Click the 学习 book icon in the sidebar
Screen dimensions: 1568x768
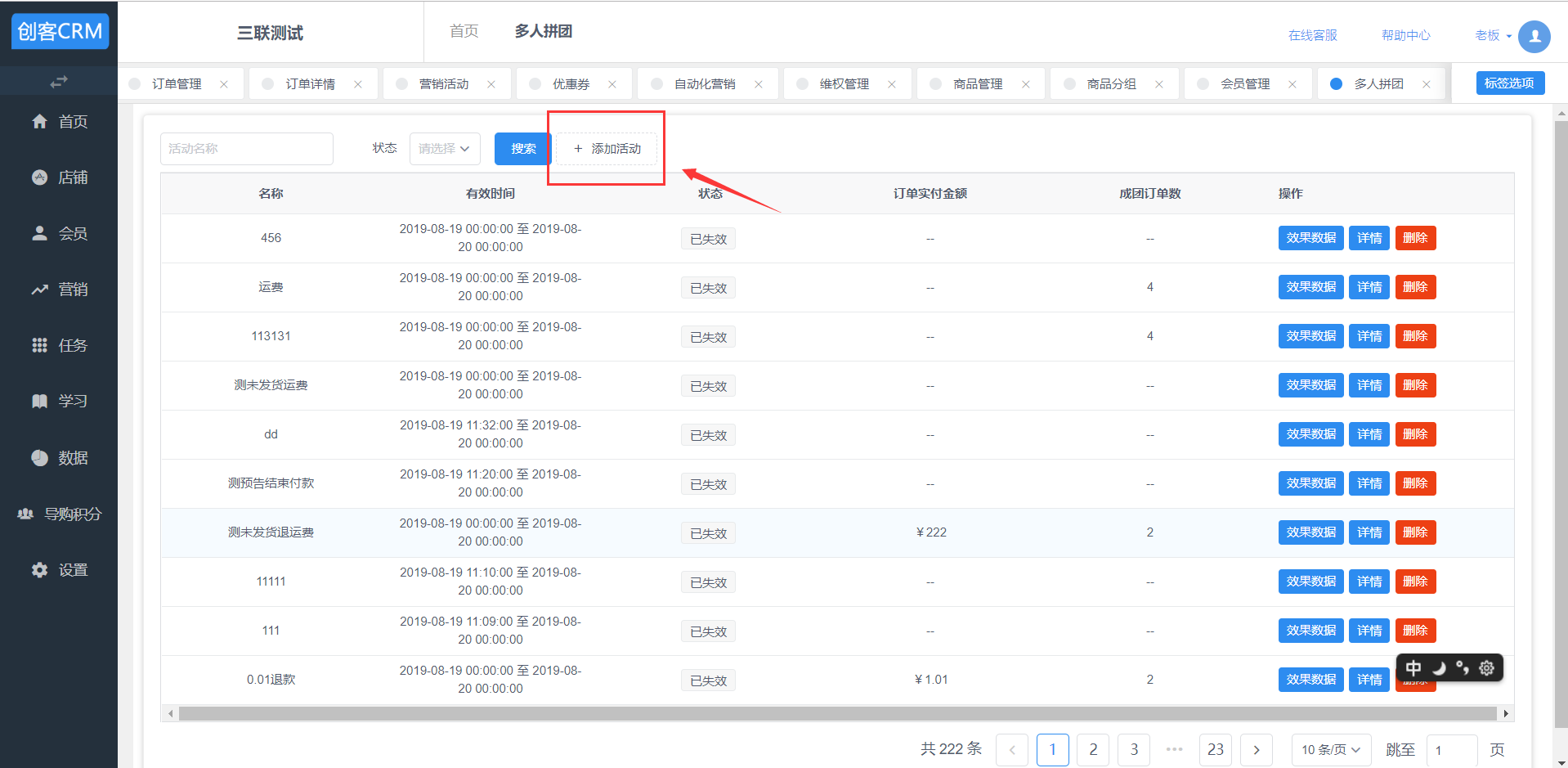point(39,401)
